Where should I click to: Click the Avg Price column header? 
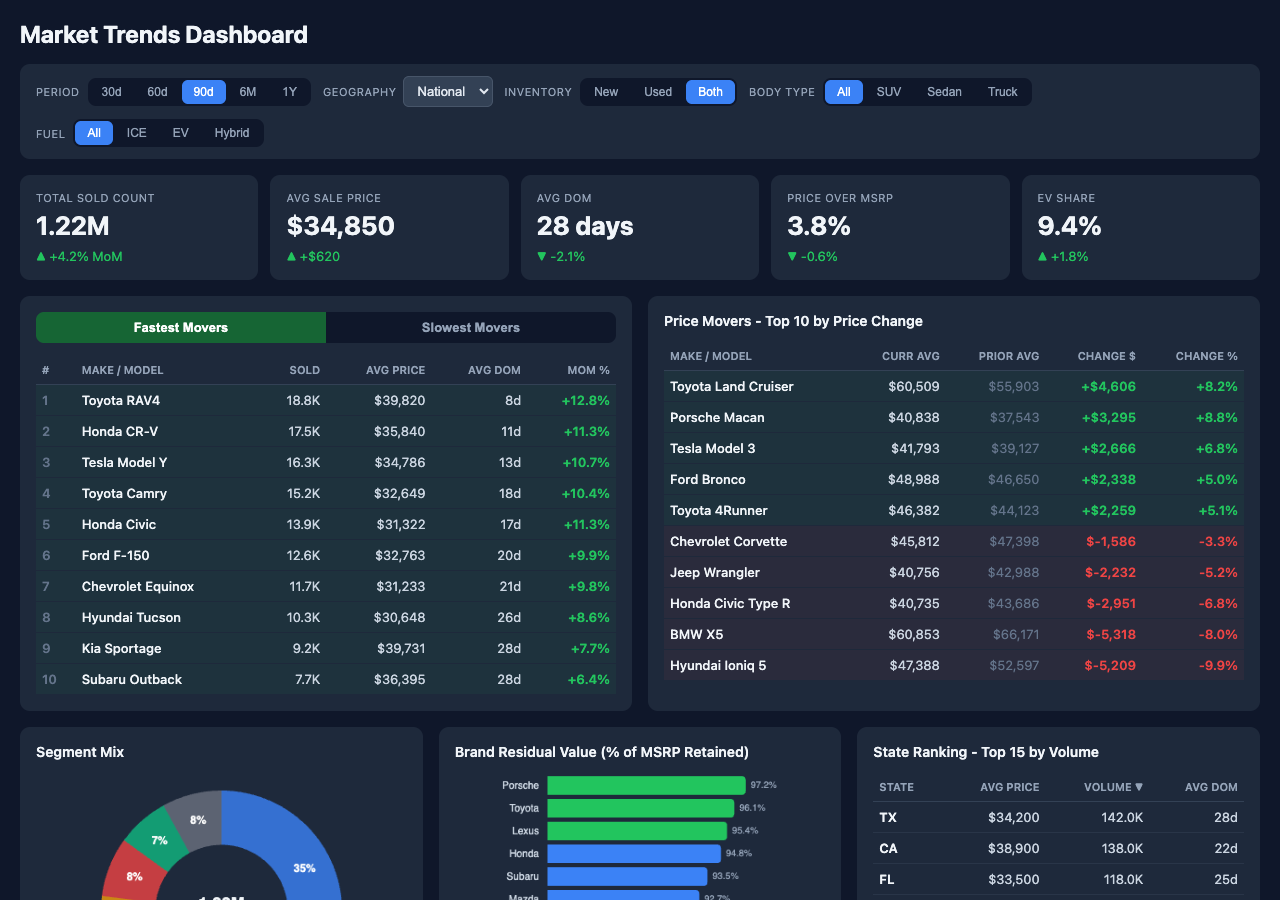[x=1009, y=787]
